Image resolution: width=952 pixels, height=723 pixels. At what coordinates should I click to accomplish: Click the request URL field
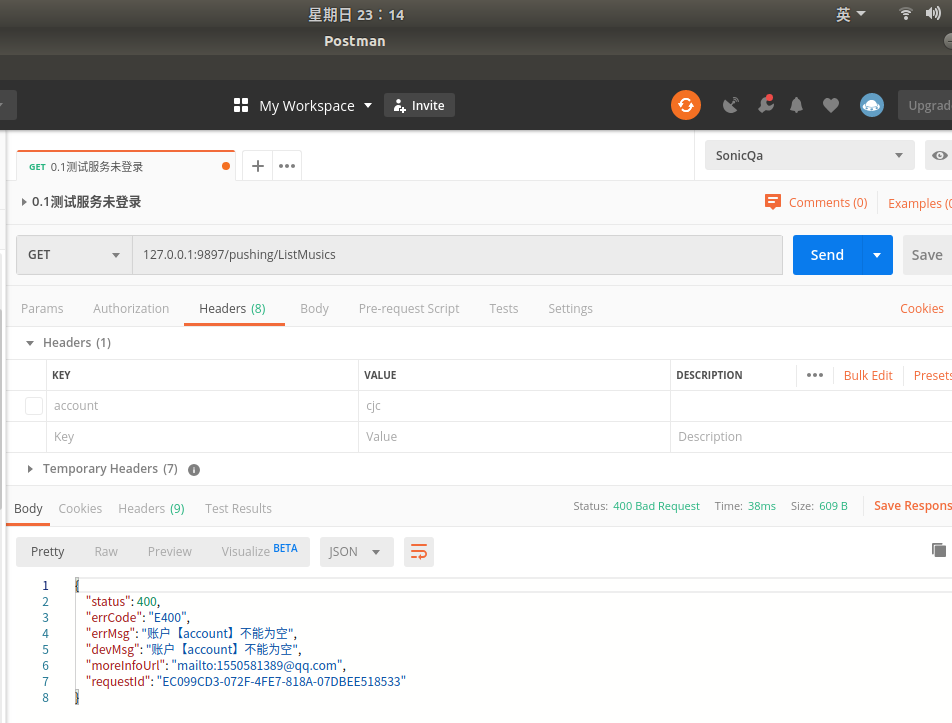tap(458, 255)
